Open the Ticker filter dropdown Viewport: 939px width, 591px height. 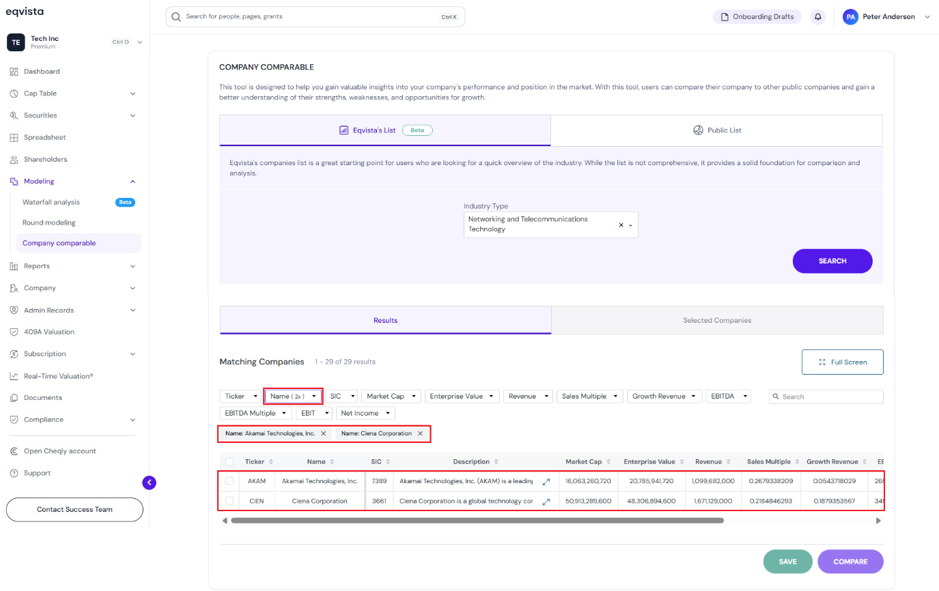click(241, 396)
